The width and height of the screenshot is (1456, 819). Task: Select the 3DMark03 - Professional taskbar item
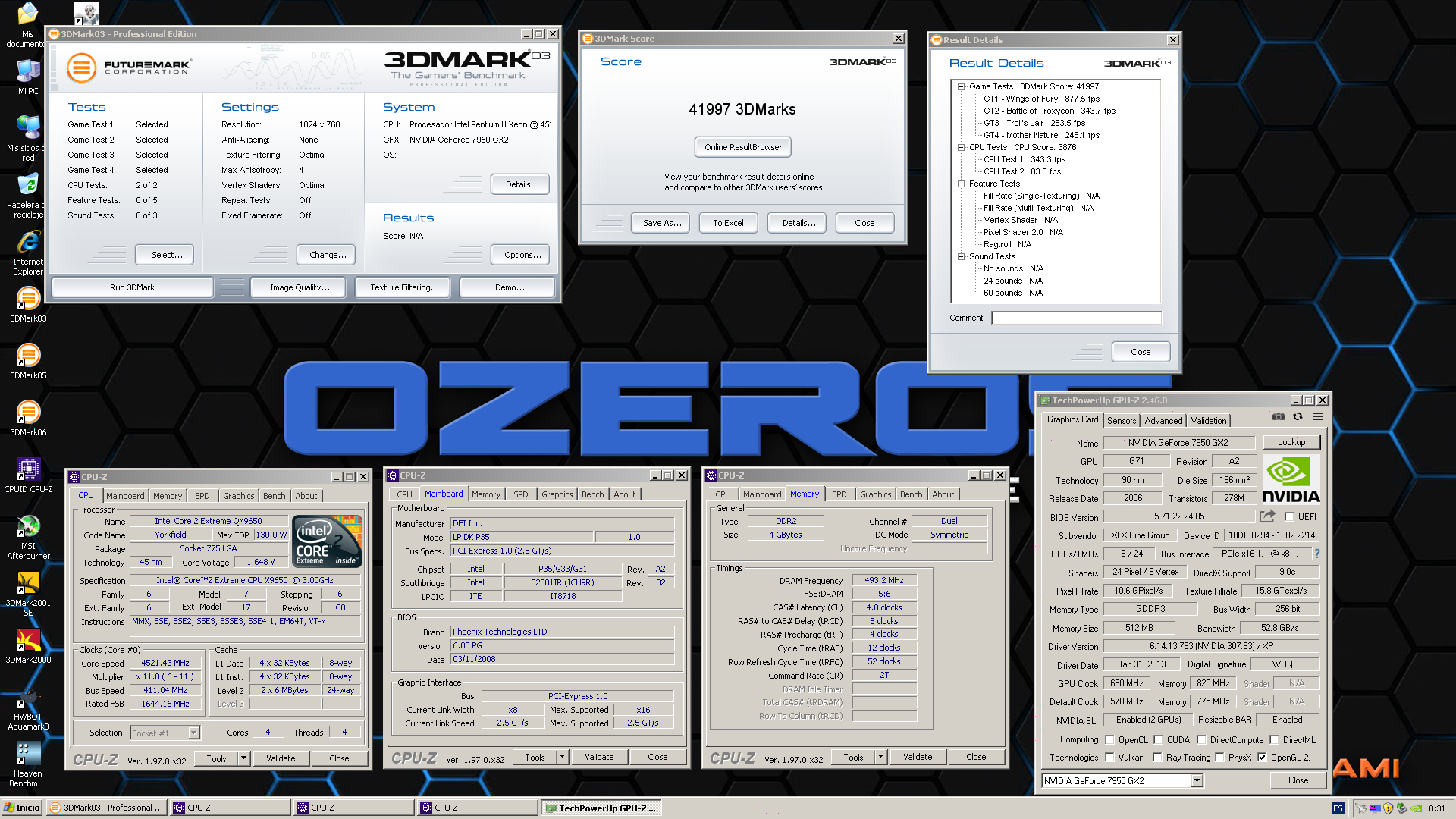point(106,808)
